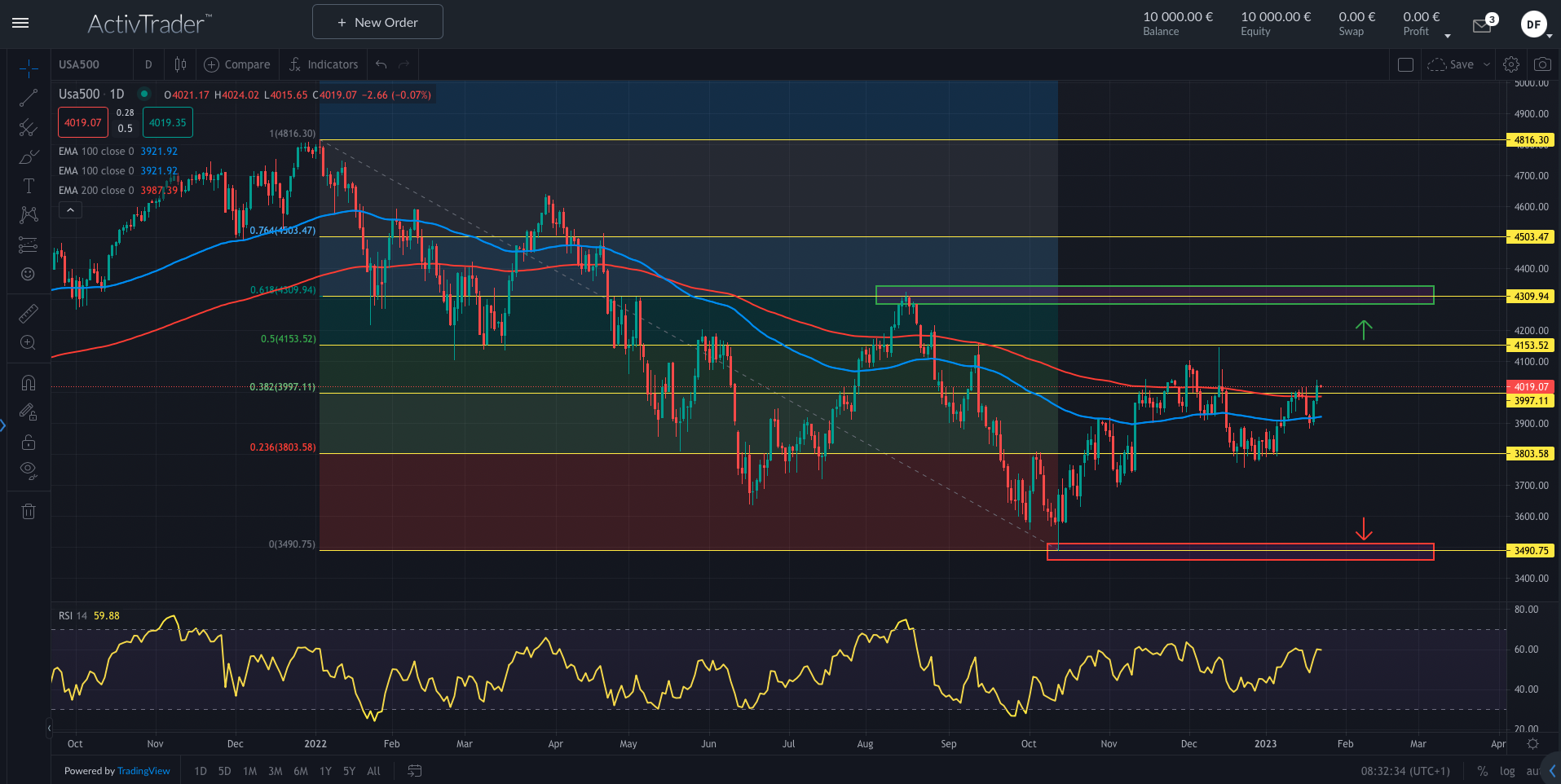Click the undo arrow in the toolbar
The width and height of the screenshot is (1561, 784).
379,64
